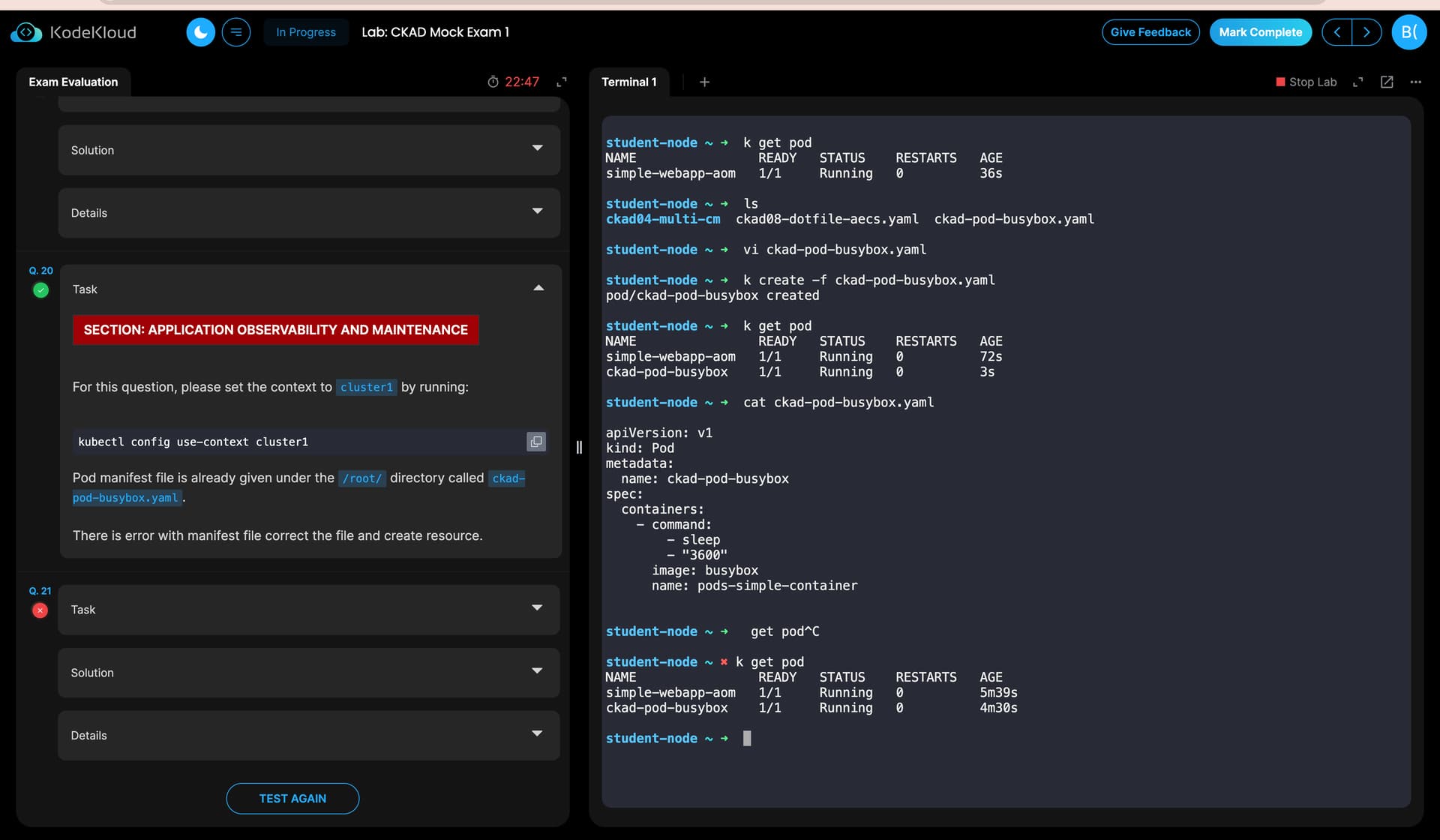Copy the kubectl config use-context command
The image size is (1440, 840).
[x=535, y=442]
